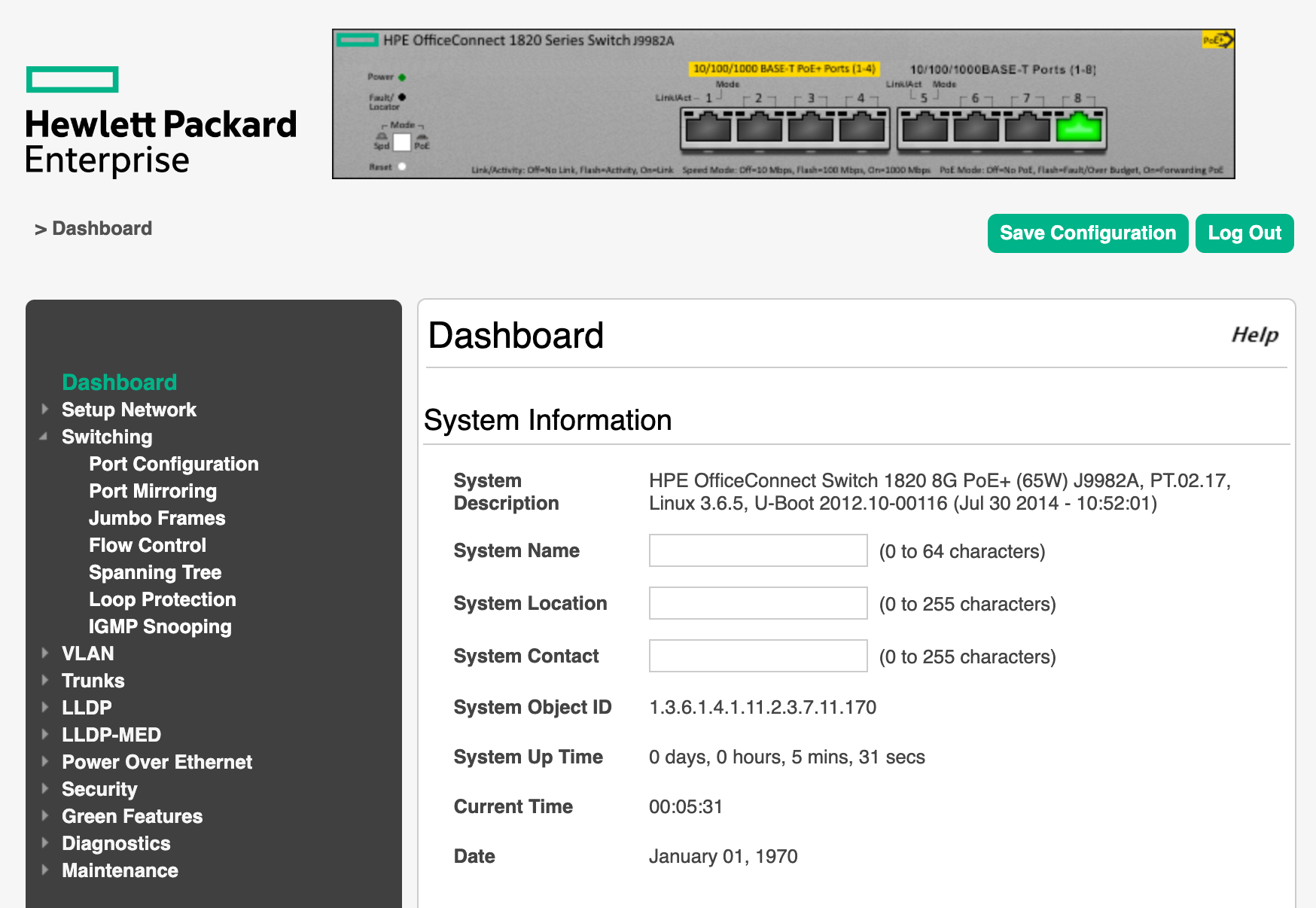The image size is (1316, 908).
Task: Focus the System Location input field
Action: click(758, 603)
